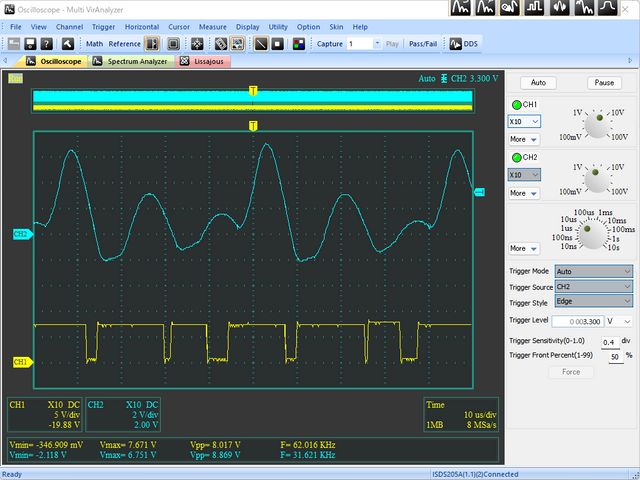Open the Measure menu
The height and width of the screenshot is (480, 640).
coord(211,26)
